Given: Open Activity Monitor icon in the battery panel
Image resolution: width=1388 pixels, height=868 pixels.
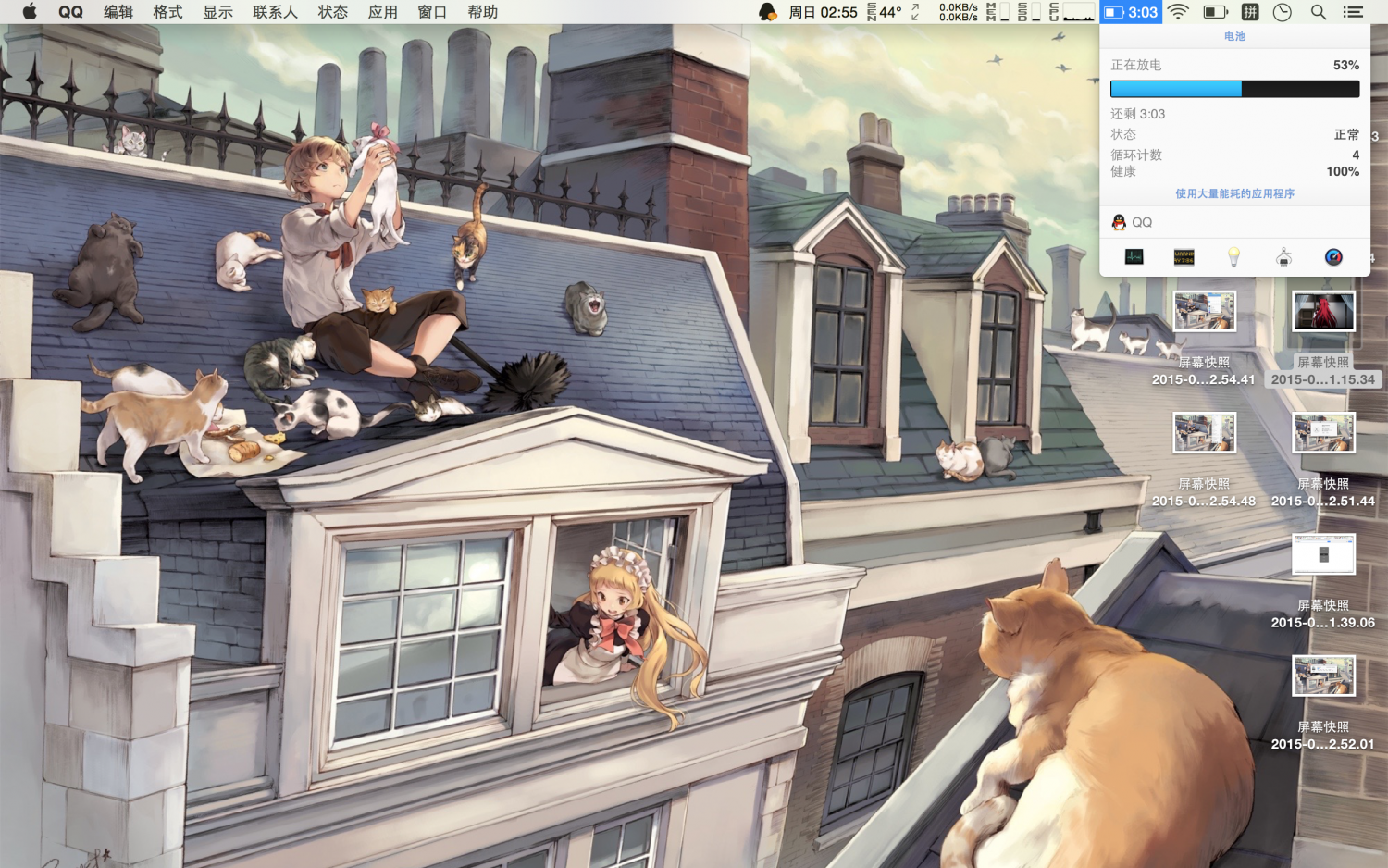Looking at the screenshot, I should pyautogui.click(x=1134, y=257).
